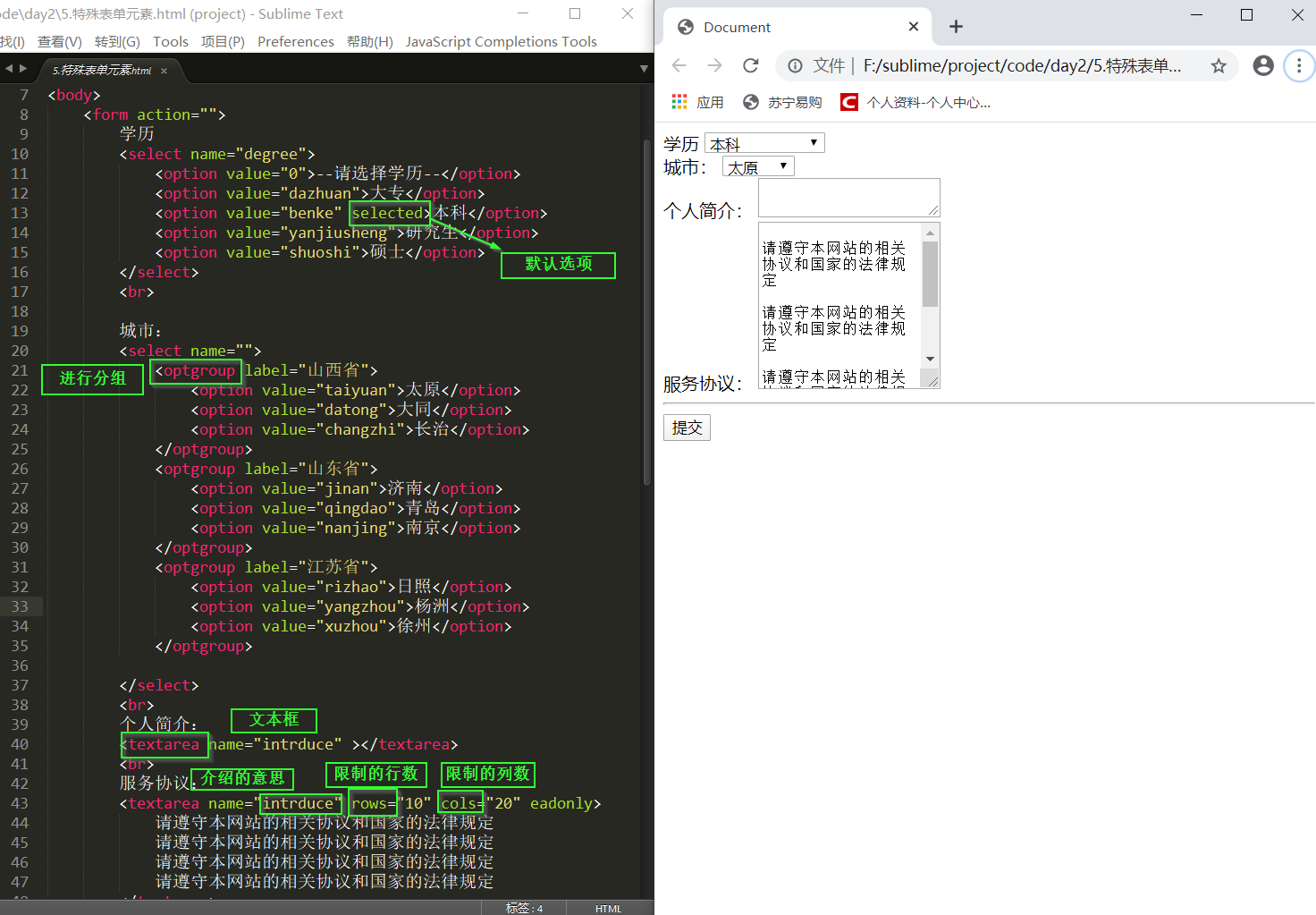Click the 苏宁易购 bookmark

pyautogui.click(x=782, y=101)
